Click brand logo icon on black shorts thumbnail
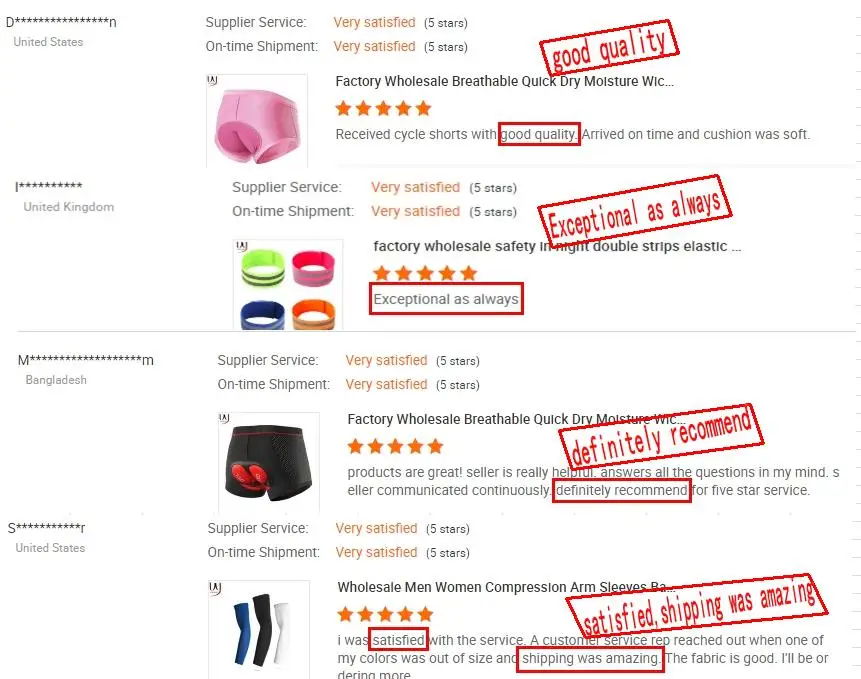 (224, 418)
